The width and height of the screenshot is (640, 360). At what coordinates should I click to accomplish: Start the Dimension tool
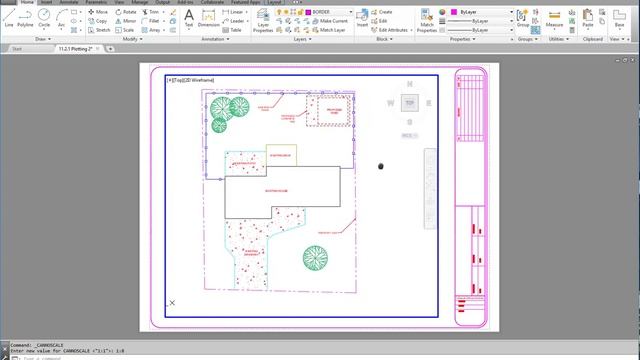coord(209,18)
